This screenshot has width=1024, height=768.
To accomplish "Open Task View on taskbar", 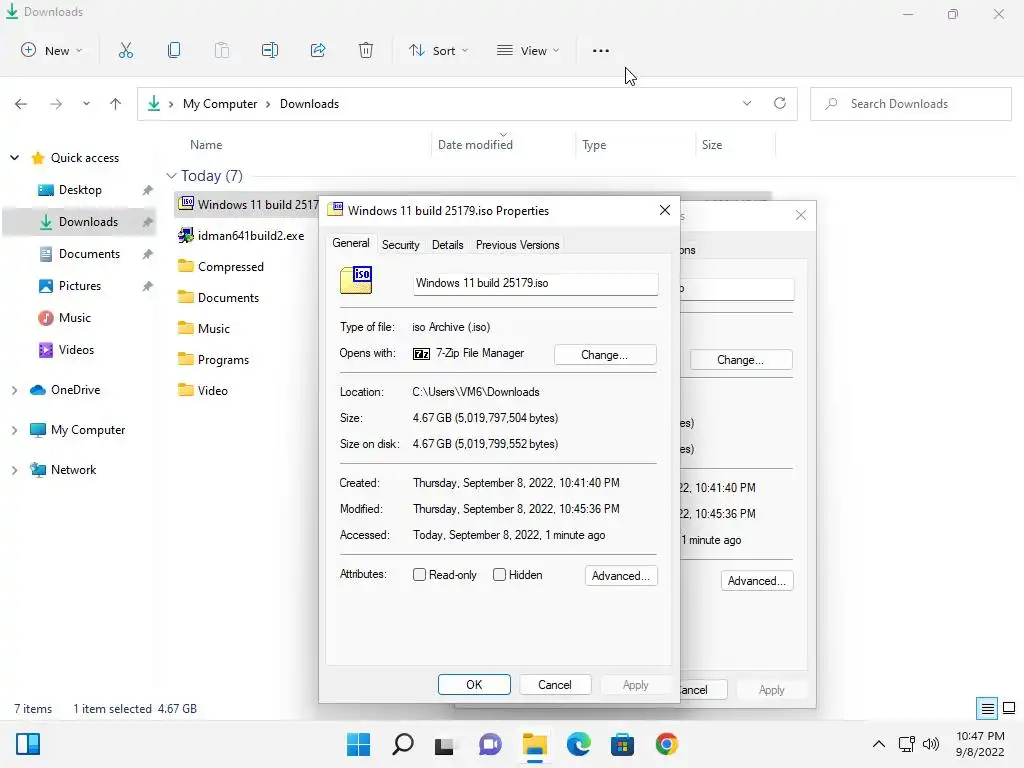I will coord(445,744).
